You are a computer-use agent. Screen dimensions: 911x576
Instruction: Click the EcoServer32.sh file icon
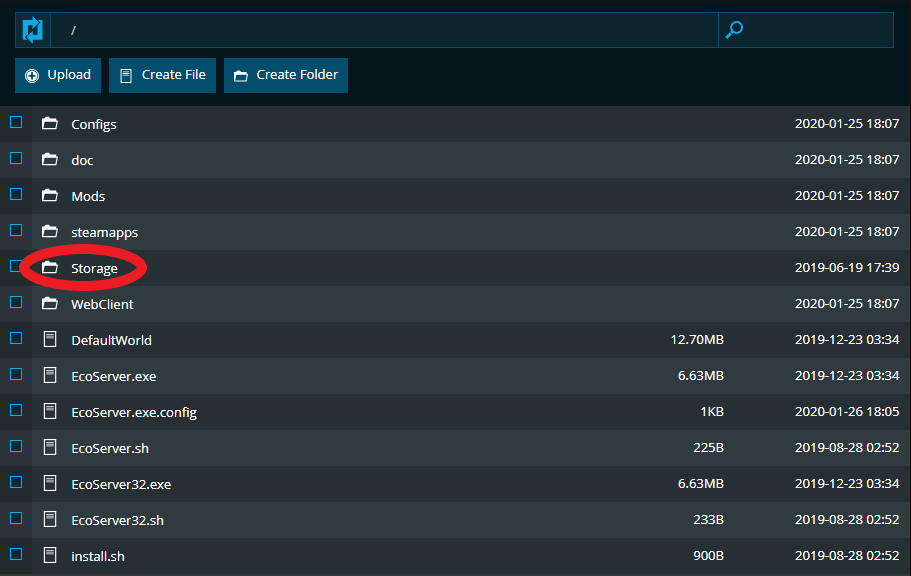coord(50,520)
